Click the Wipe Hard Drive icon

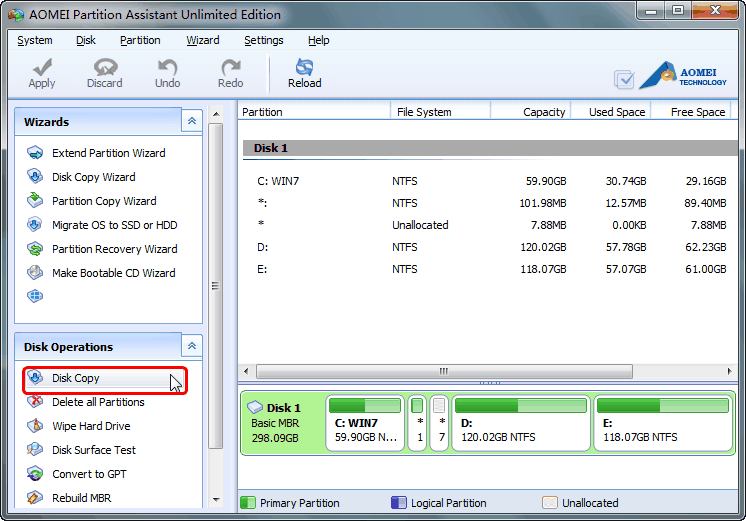(35, 426)
